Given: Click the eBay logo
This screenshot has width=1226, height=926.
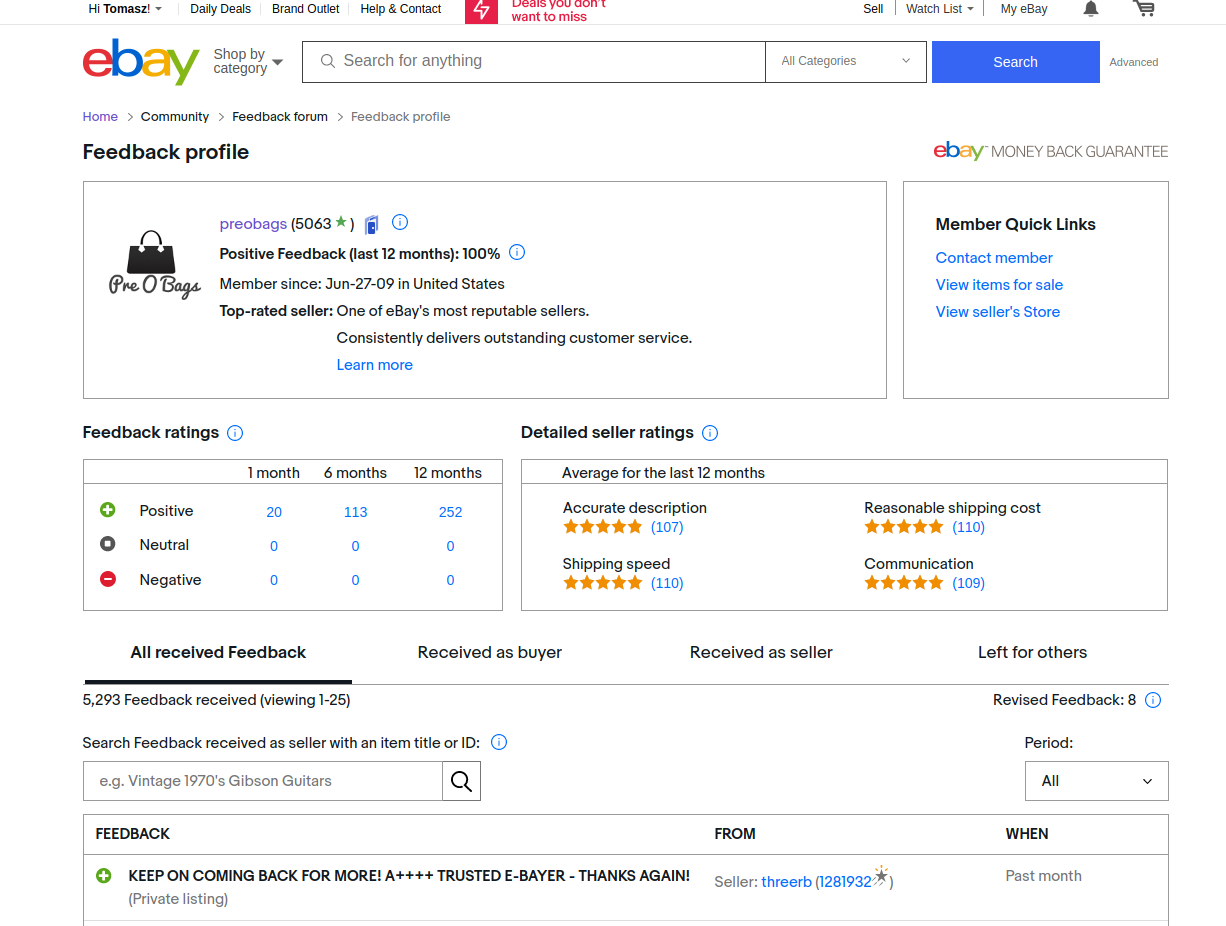Looking at the screenshot, I should click(141, 61).
